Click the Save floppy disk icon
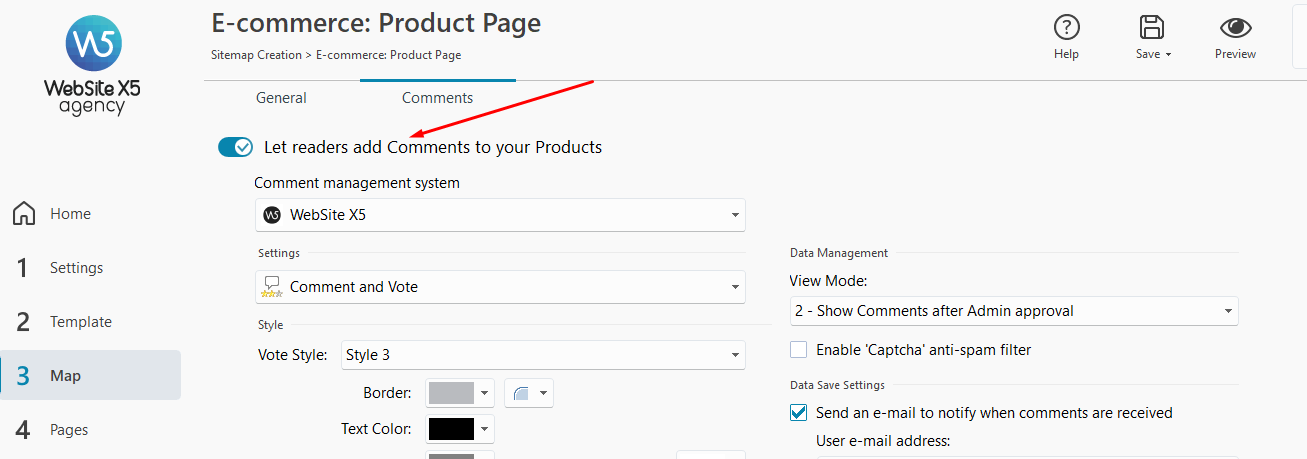Viewport: 1307px width, 459px height. [1152, 28]
